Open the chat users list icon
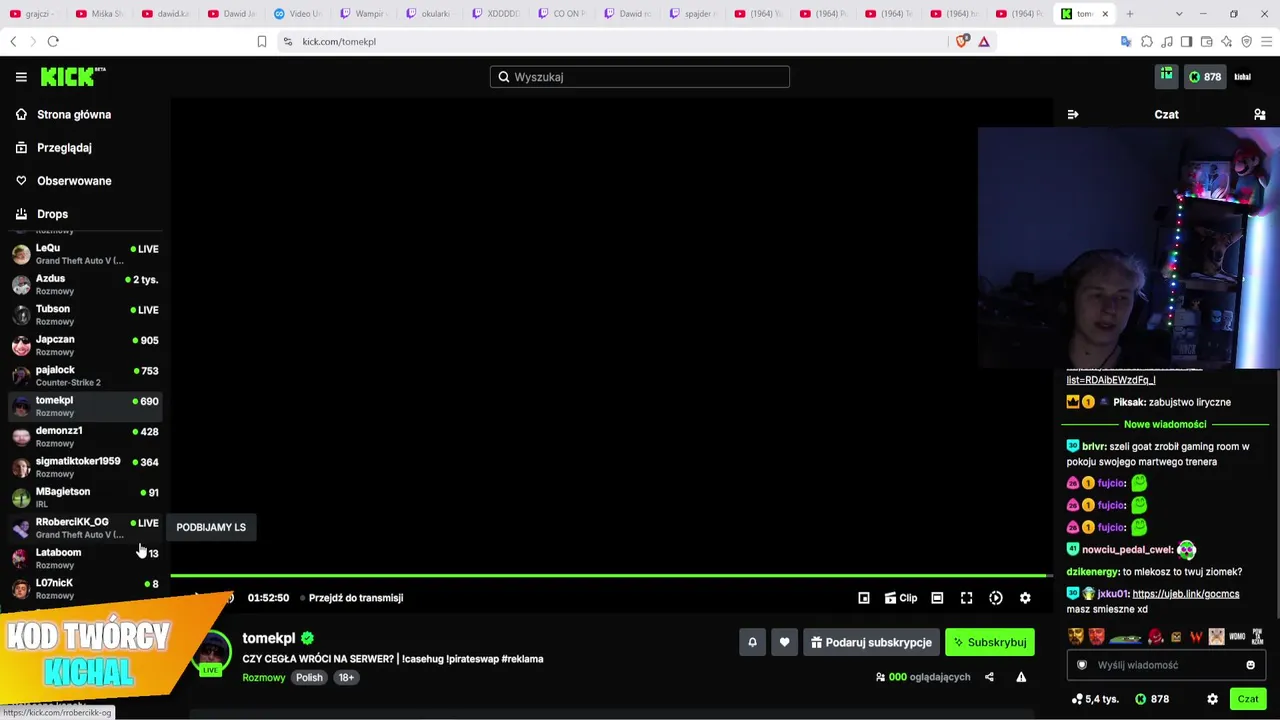The width and height of the screenshot is (1280, 720). tap(1259, 115)
